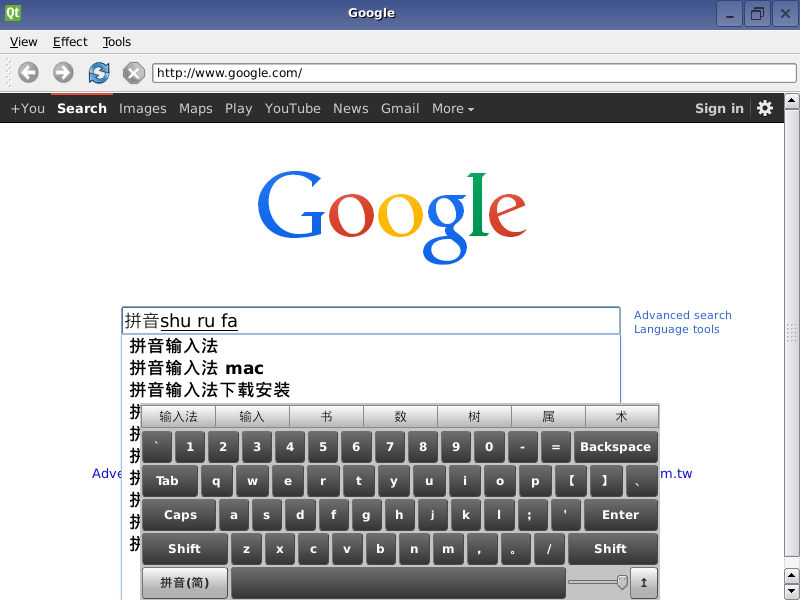Open Google settings gear icon
Screen dimensions: 800x600
coord(764,108)
